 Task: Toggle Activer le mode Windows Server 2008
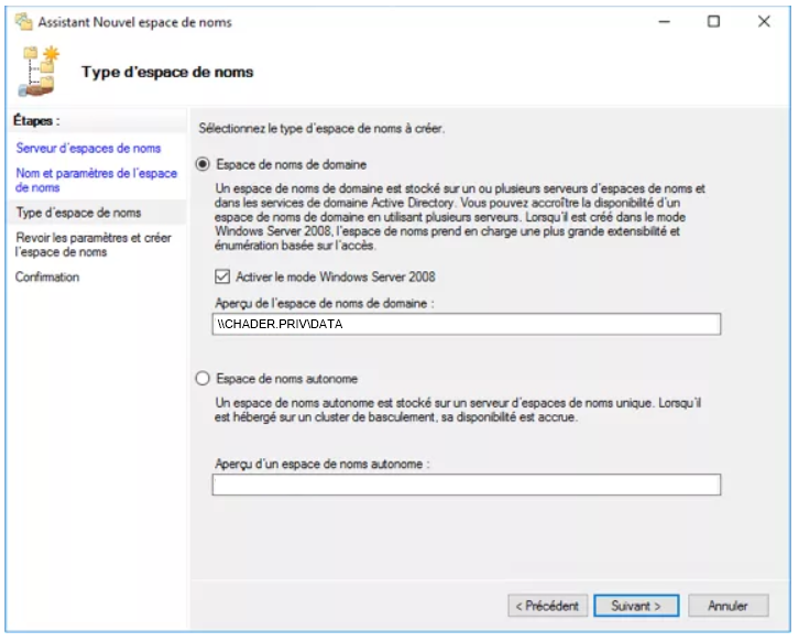222,276
